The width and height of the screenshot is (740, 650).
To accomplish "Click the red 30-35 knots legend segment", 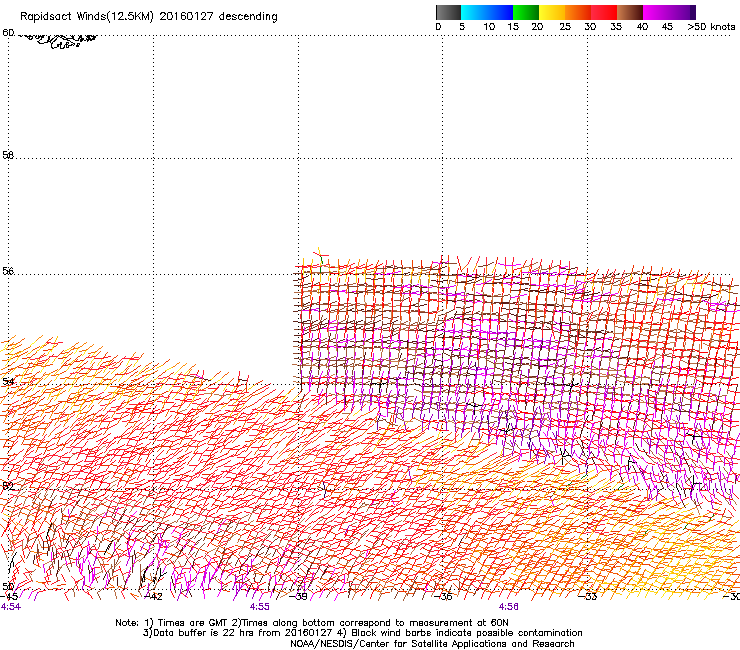I will pos(604,12).
